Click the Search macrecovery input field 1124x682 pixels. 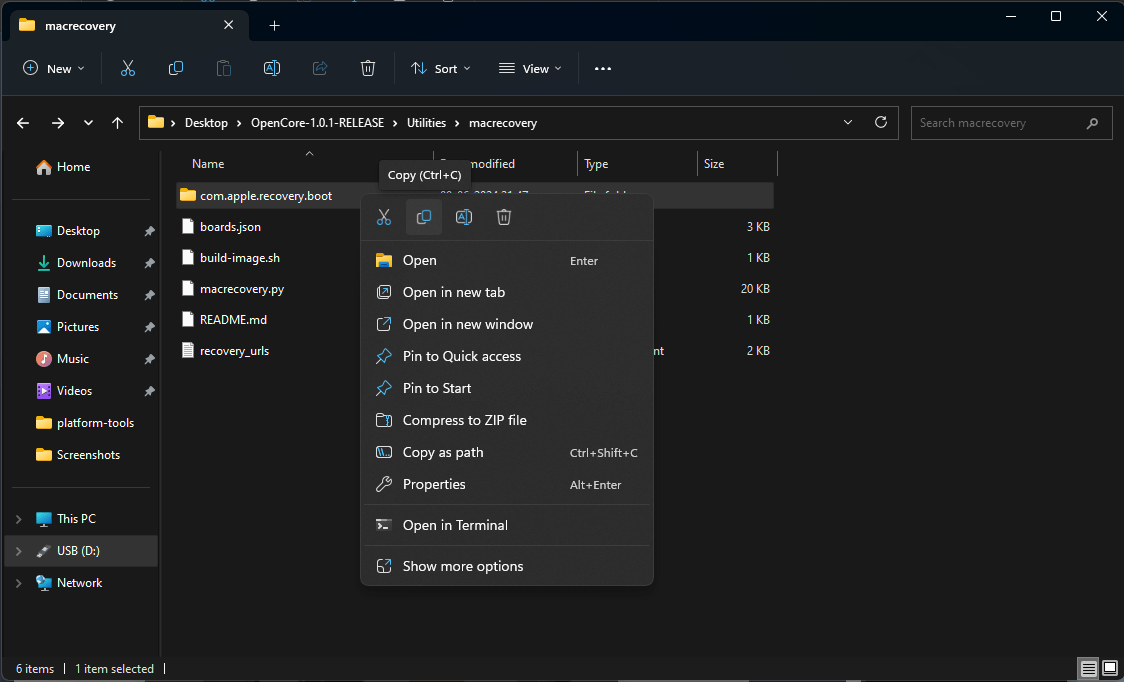point(1011,122)
